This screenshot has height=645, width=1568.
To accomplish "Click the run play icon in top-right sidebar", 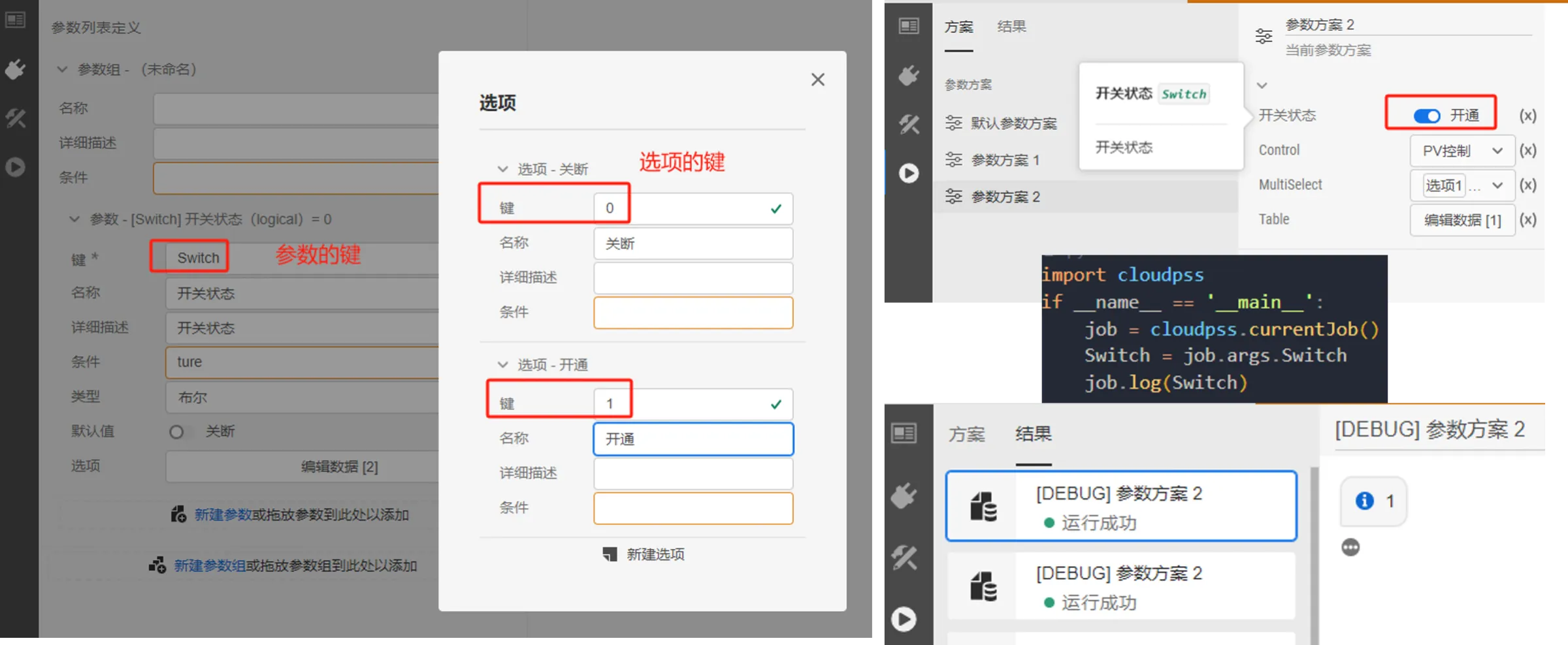I will click(908, 173).
